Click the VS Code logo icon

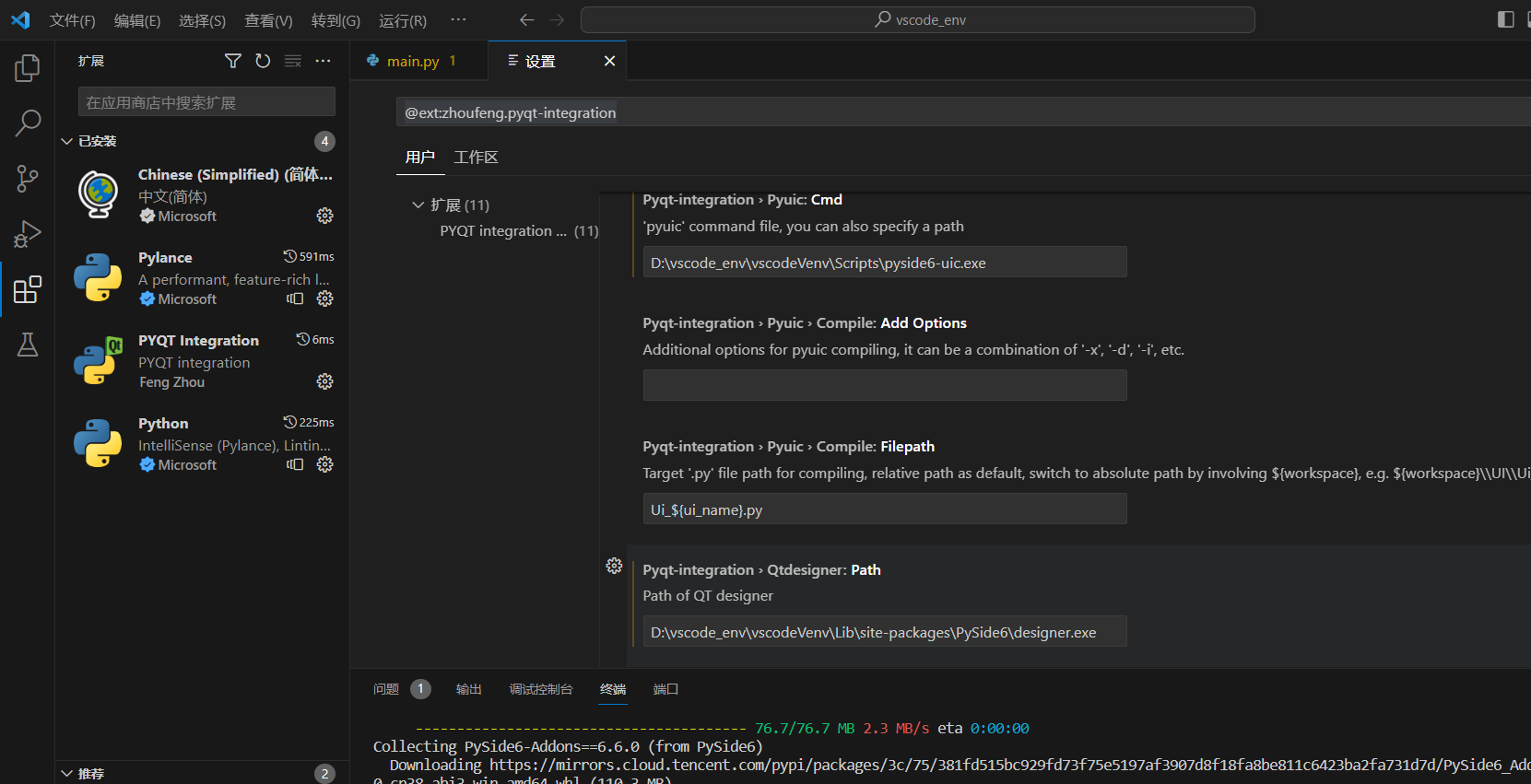(20, 19)
